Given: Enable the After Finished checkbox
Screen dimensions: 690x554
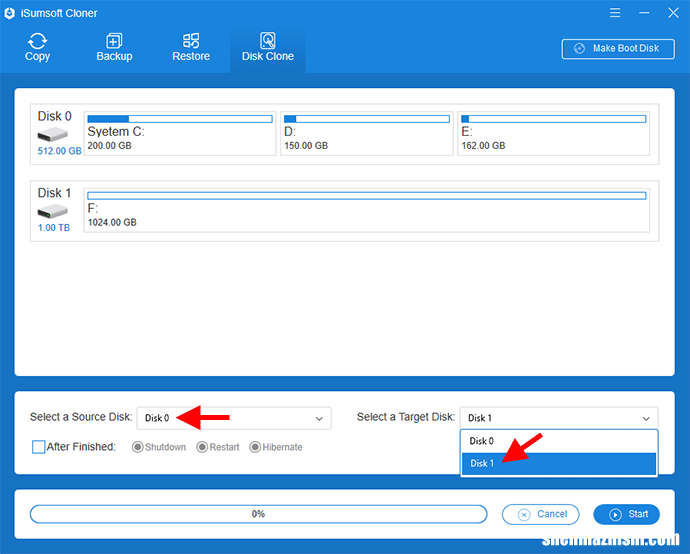Looking at the screenshot, I should point(39,447).
